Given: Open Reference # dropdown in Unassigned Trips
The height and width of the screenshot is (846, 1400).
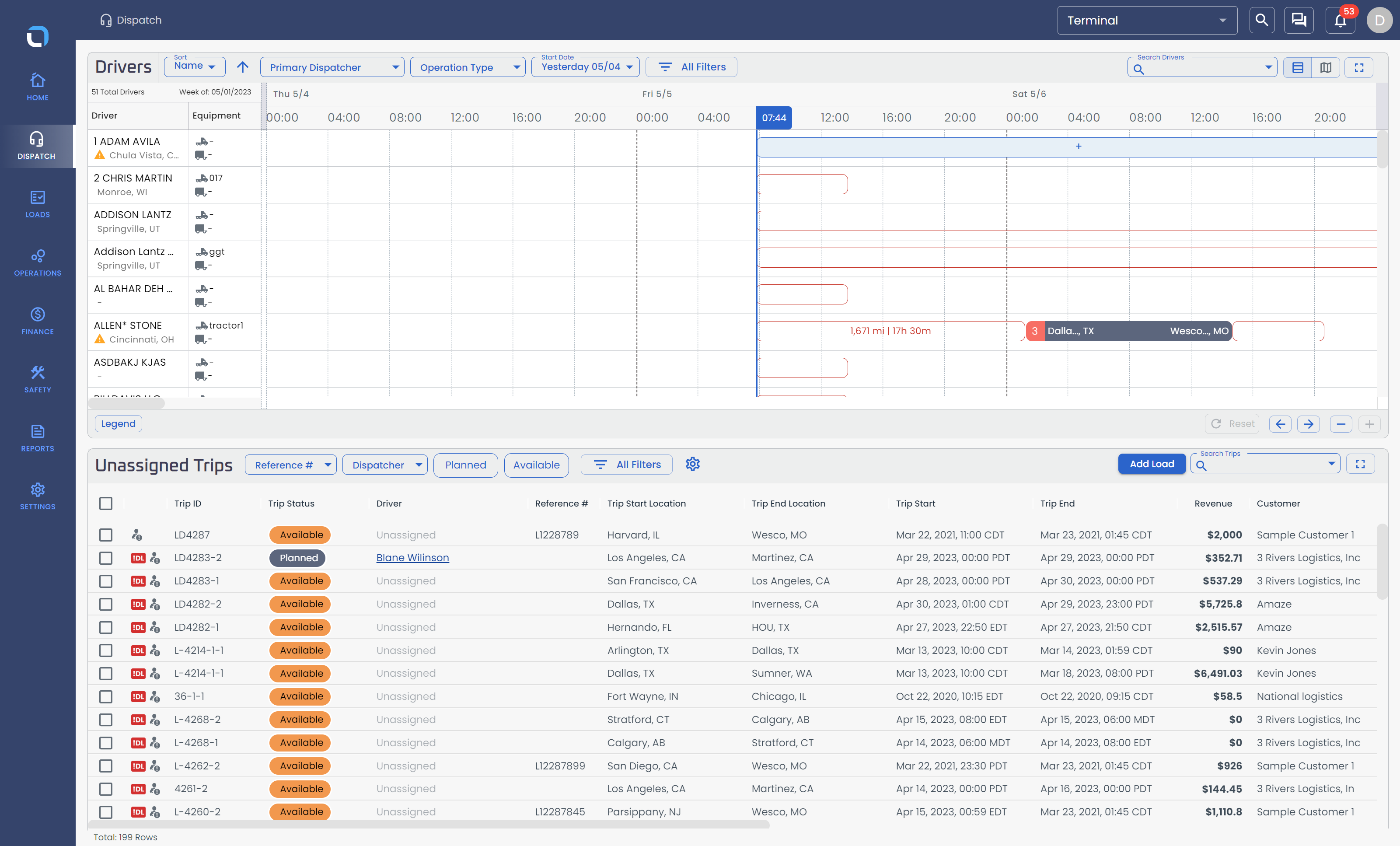Looking at the screenshot, I should point(290,465).
